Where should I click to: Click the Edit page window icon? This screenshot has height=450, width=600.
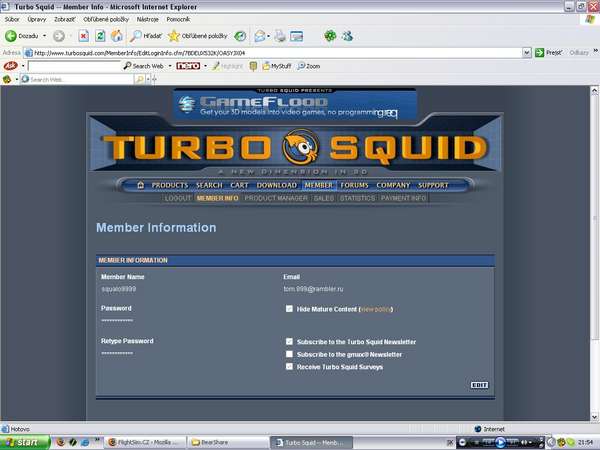click(x=297, y=36)
